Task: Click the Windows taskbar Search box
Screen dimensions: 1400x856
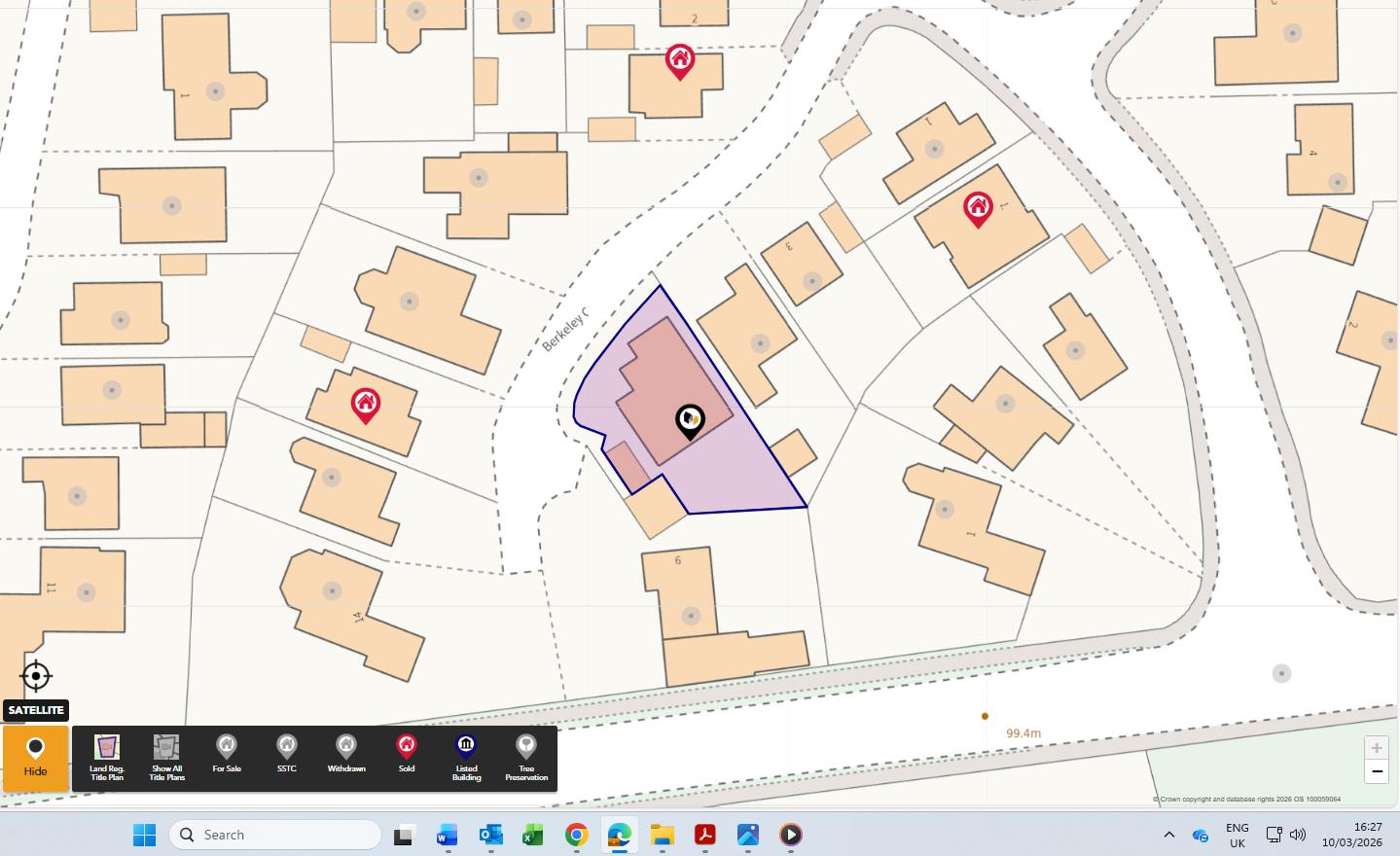Action: click(275, 835)
